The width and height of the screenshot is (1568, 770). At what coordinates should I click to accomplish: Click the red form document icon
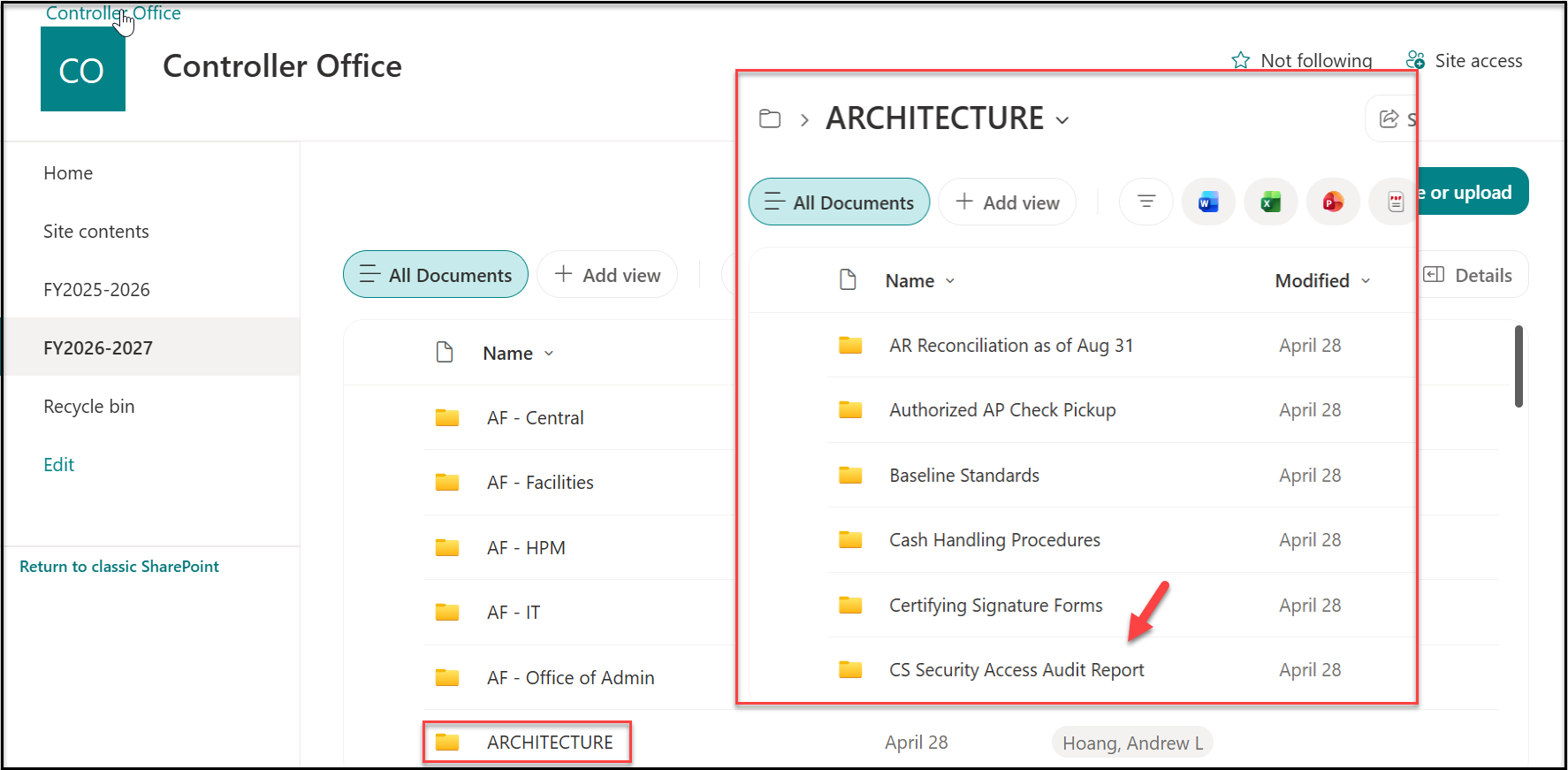(x=1395, y=202)
